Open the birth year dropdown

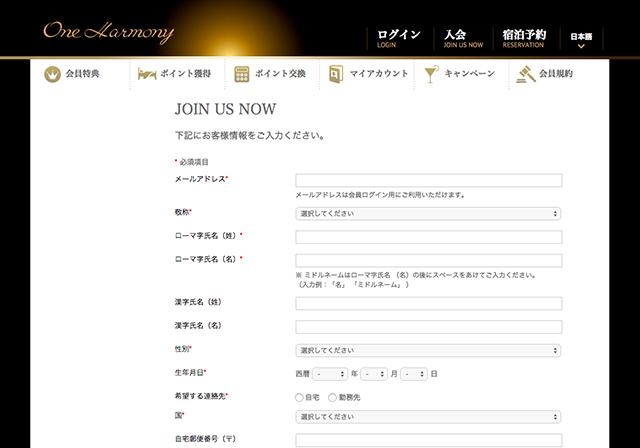(329, 374)
